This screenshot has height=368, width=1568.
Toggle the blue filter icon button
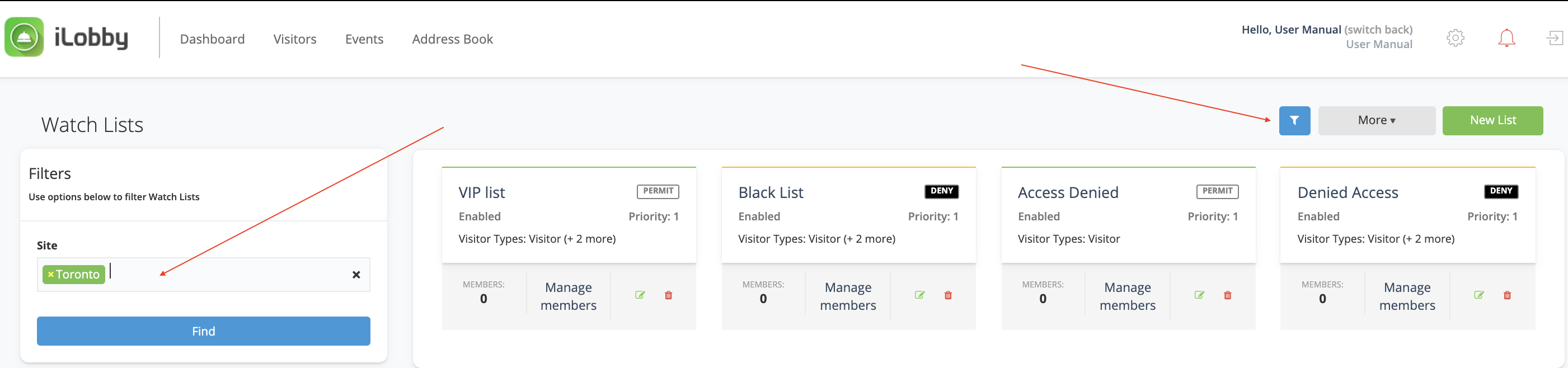point(1295,120)
